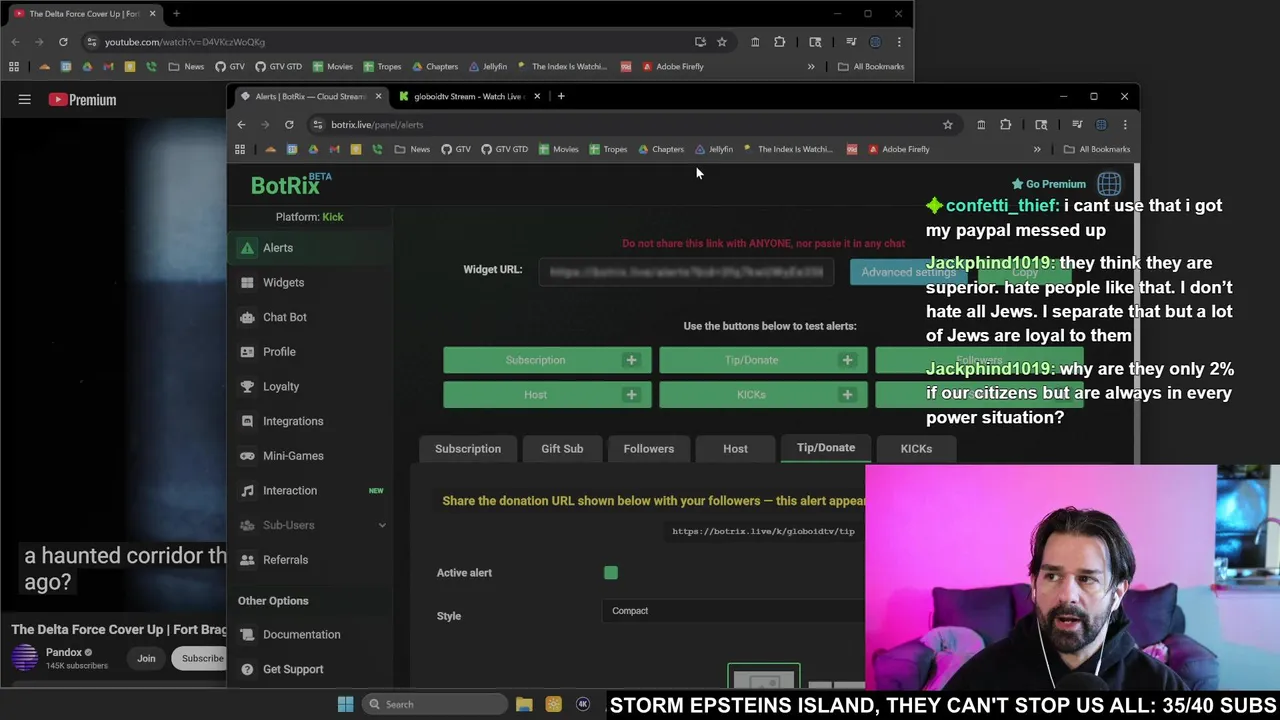Switch to the Followers tab
Screen dimensions: 1280x720
649,449
